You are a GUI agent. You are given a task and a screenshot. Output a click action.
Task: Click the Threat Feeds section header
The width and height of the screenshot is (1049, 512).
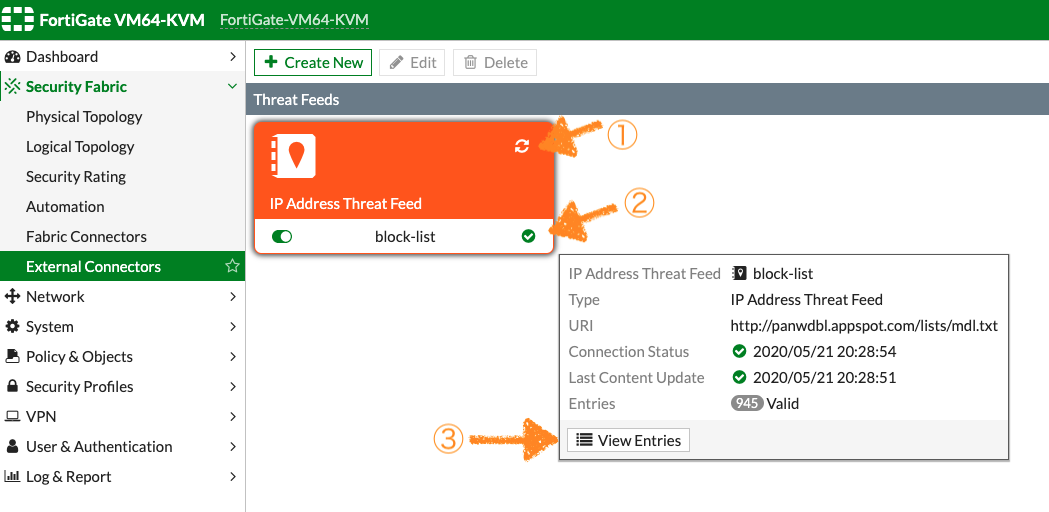point(647,100)
